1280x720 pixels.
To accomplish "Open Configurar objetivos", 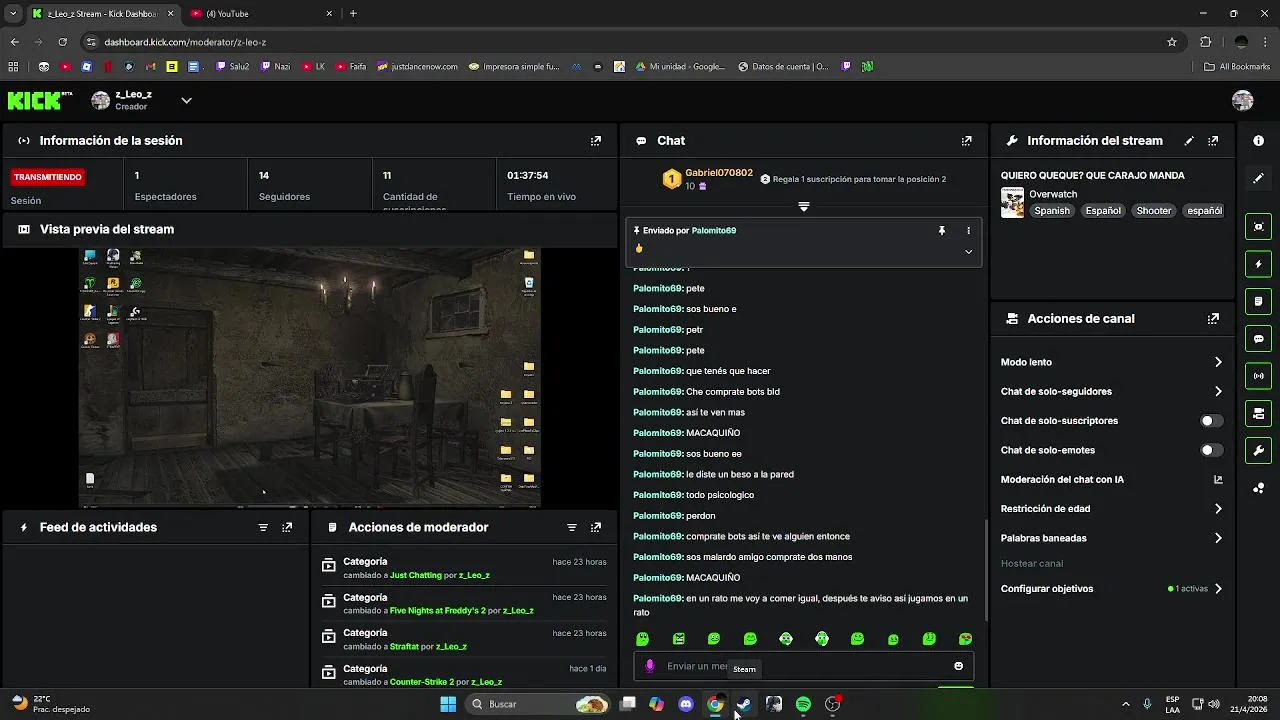I will tap(1111, 589).
